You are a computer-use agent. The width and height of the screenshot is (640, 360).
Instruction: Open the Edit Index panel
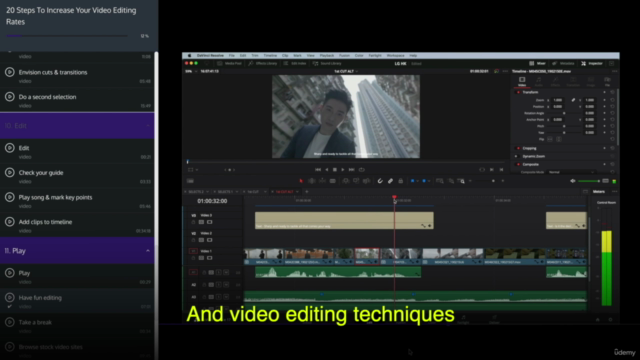pos(295,63)
